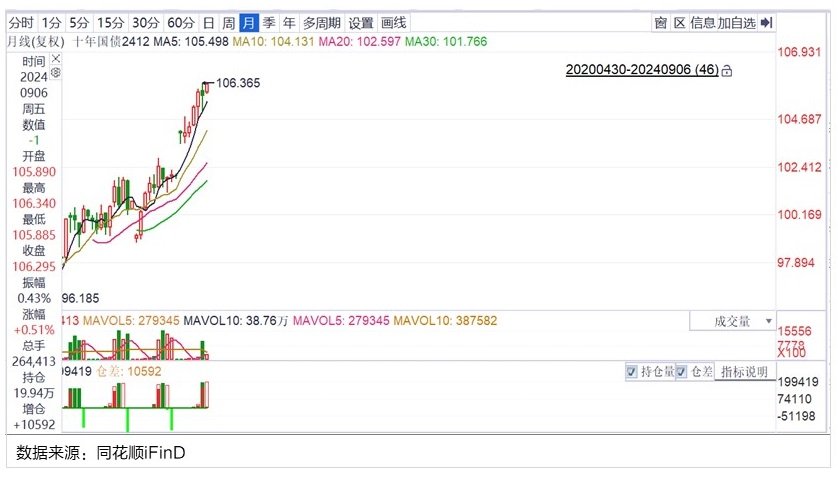The width and height of the screenshot is (838, 480).
Task: Switch to the 分时 intraday tab
Action: [20, 22]
